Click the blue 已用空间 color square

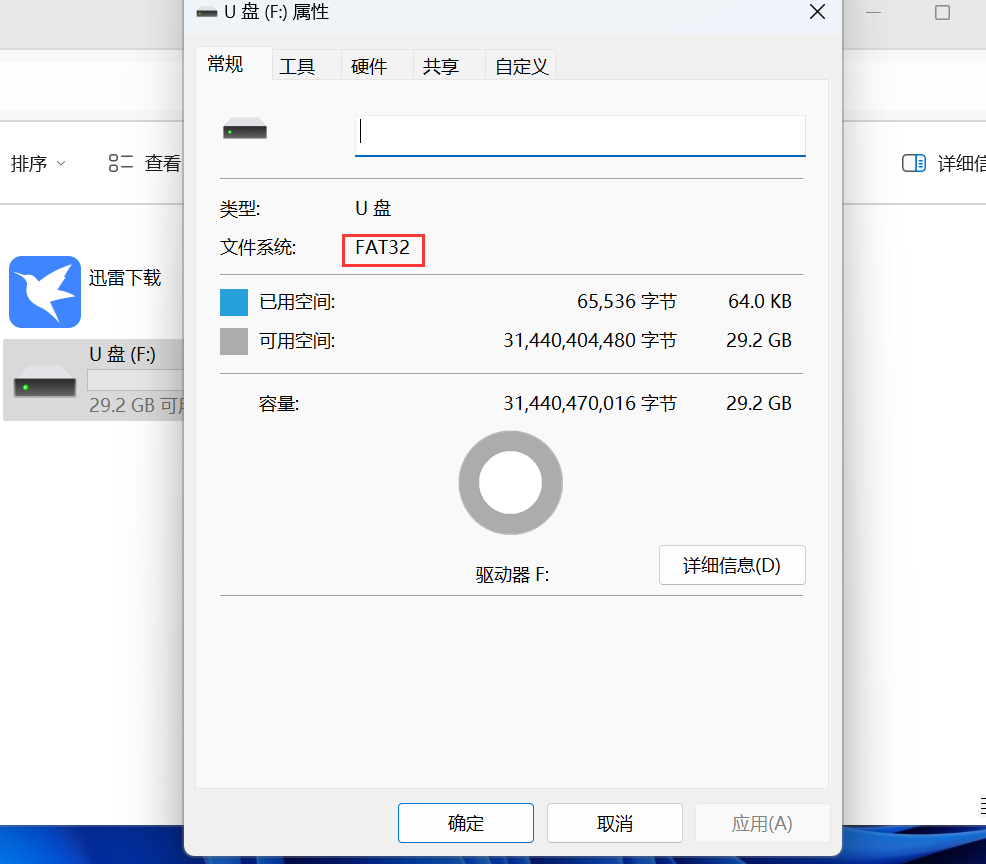(233, 302)
